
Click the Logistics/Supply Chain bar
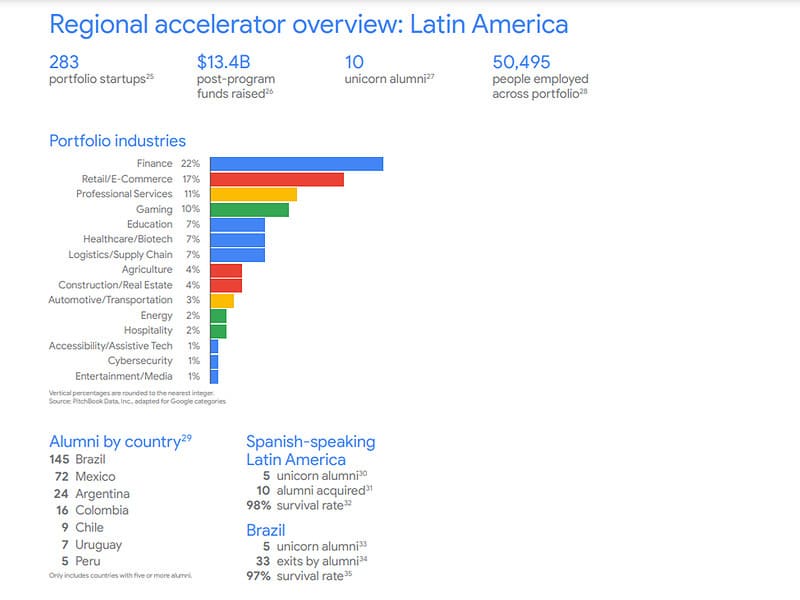click(x=237, y=255)
